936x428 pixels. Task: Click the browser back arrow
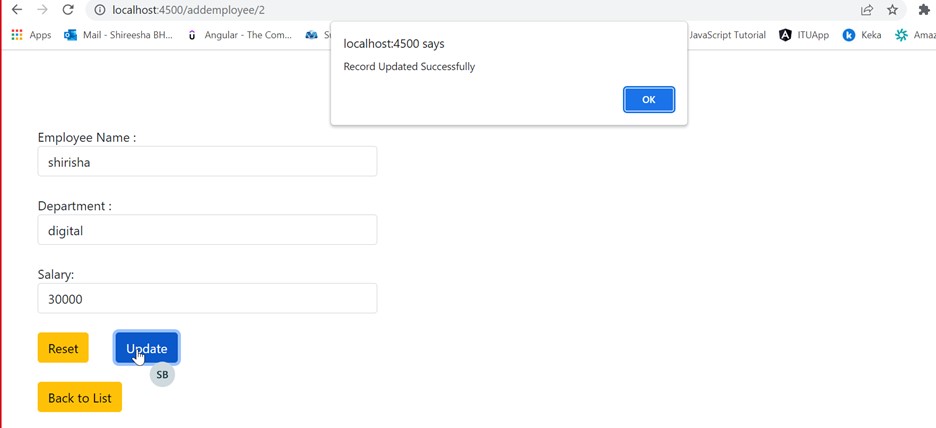(x=16, y=10)
